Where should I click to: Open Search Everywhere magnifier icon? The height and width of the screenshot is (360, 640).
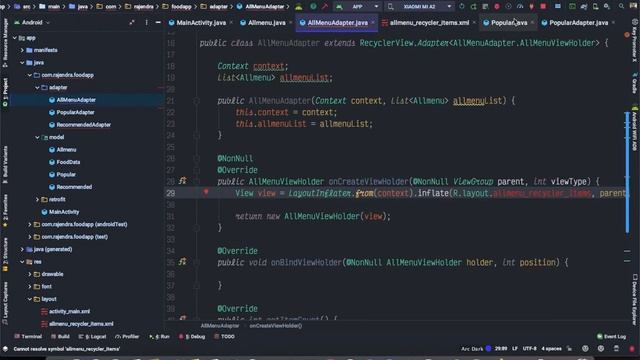pos(621,7)
